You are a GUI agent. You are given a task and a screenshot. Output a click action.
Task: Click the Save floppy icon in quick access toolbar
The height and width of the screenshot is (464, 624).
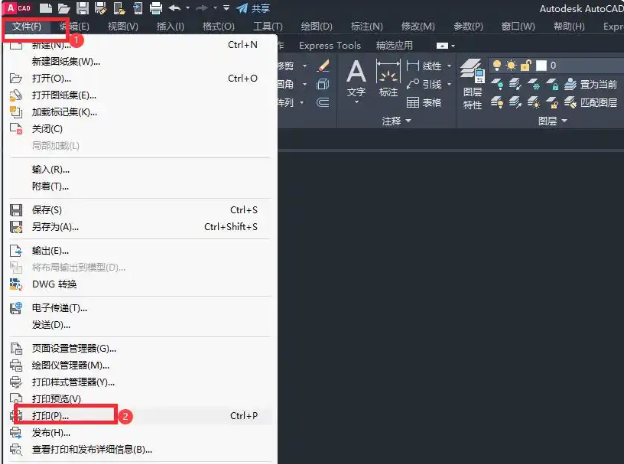click(x=82, y=8)
